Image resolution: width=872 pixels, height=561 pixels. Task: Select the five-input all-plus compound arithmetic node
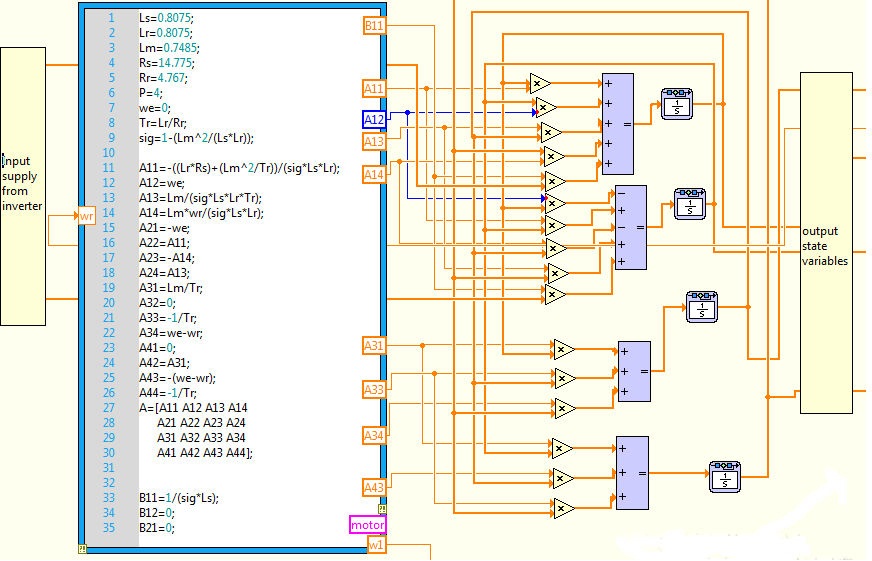(x=618, y=123)
